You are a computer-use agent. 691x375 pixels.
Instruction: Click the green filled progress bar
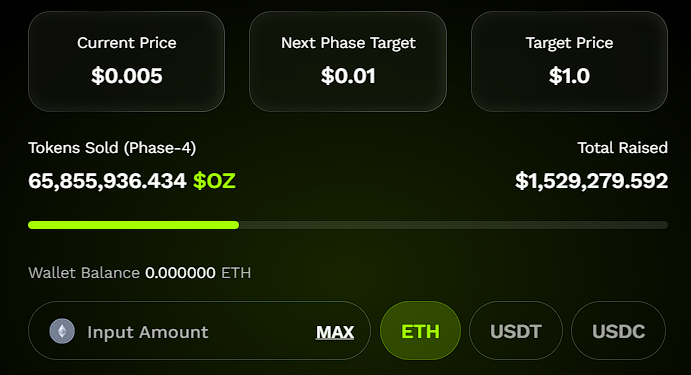[x=134, y=225]
